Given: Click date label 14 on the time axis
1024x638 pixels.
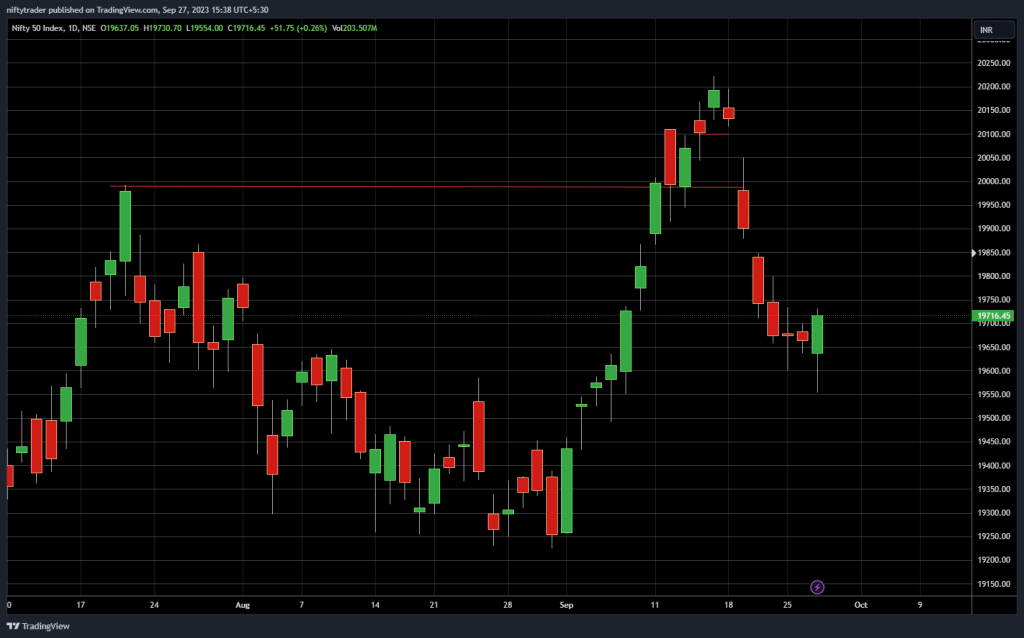Looking at the screenshot, I should (x=375, y=605).
